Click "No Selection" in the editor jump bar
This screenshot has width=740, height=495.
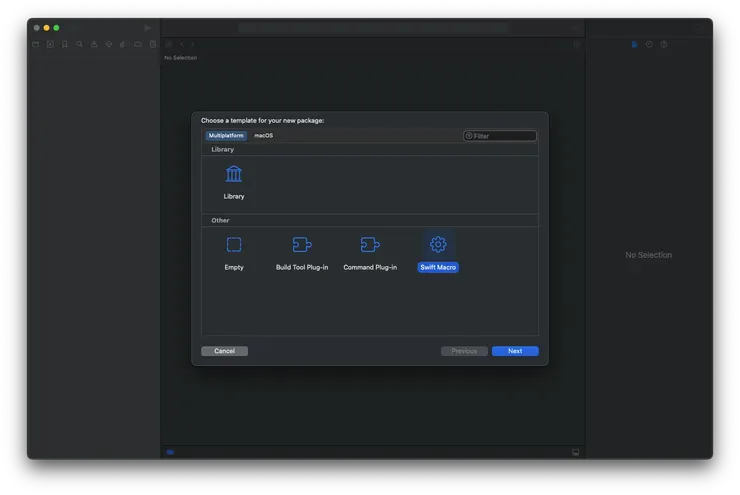(x=180, y=58)
